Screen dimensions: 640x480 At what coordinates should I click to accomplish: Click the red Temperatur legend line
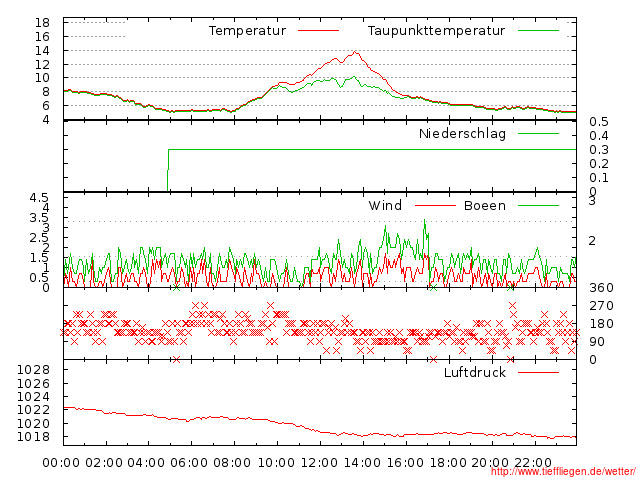click(318, 31)
